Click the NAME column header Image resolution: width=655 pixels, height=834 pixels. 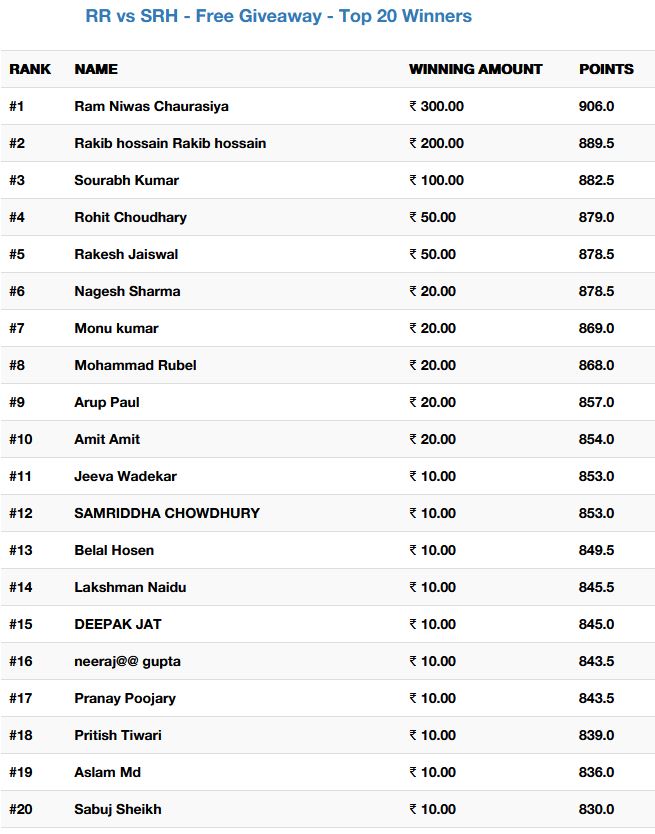[96, 69]
